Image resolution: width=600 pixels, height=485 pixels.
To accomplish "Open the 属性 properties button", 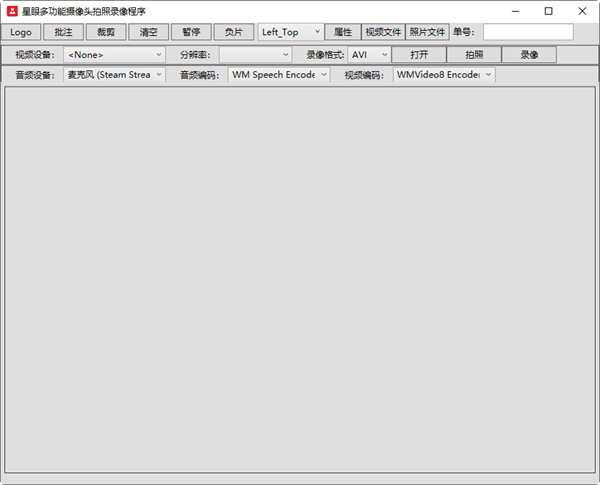I will 342,32.
